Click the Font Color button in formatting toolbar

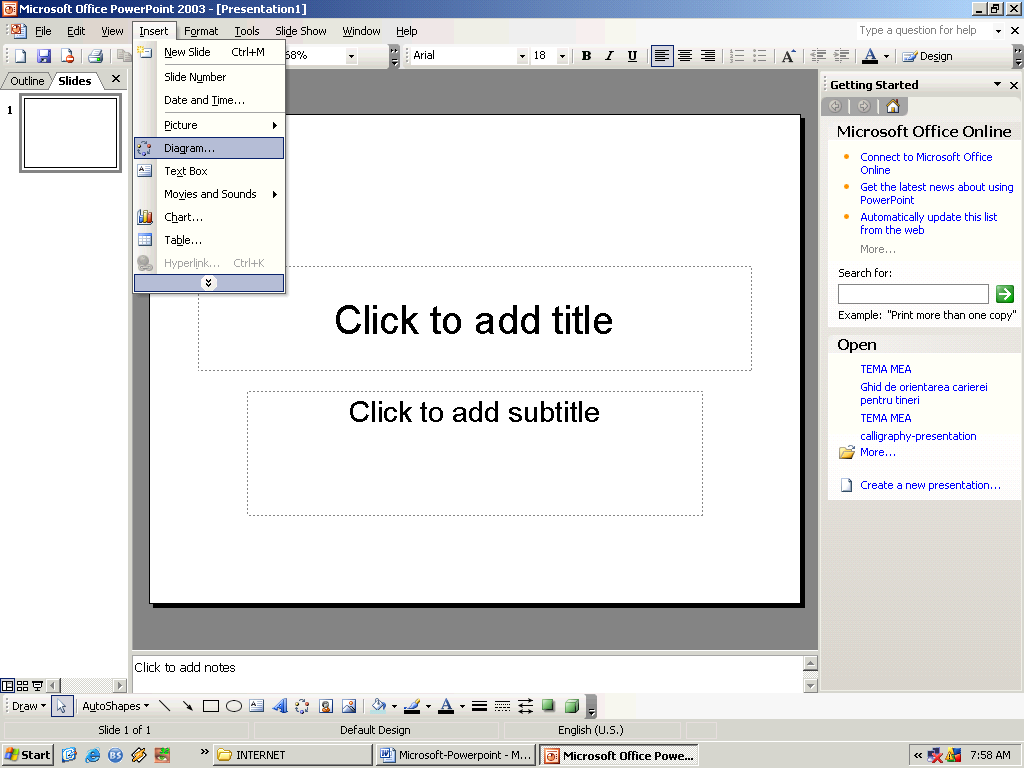pos(870,56)
